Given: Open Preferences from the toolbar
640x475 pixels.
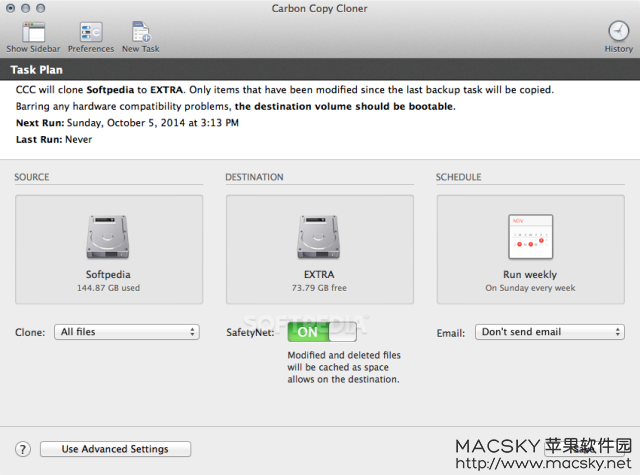Looking at the screenshot, I should 91,32.
